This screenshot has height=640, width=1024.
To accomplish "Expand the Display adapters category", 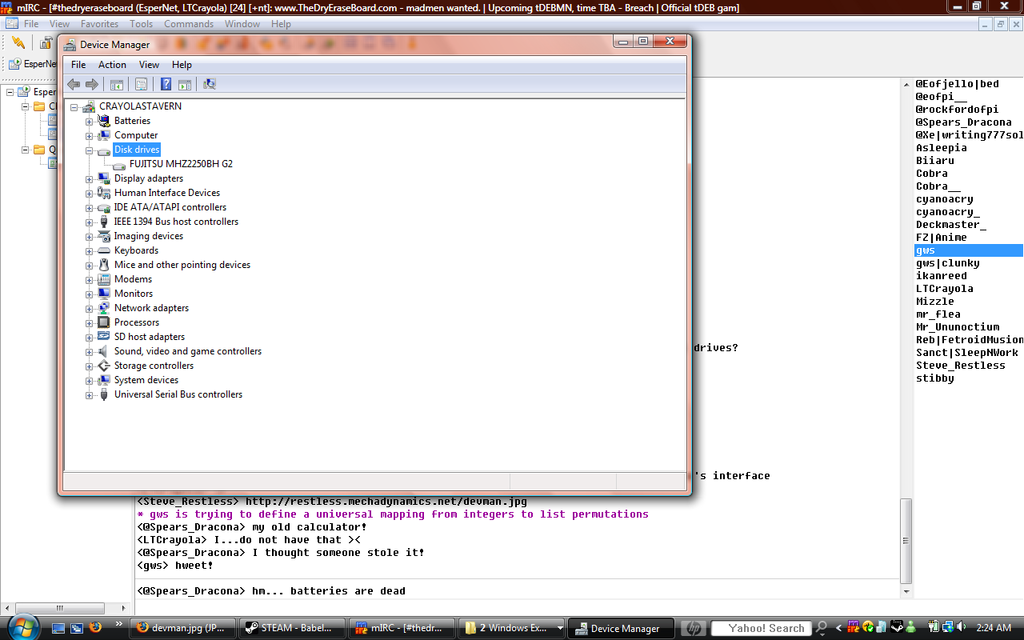I will click(x=89, y=179).
